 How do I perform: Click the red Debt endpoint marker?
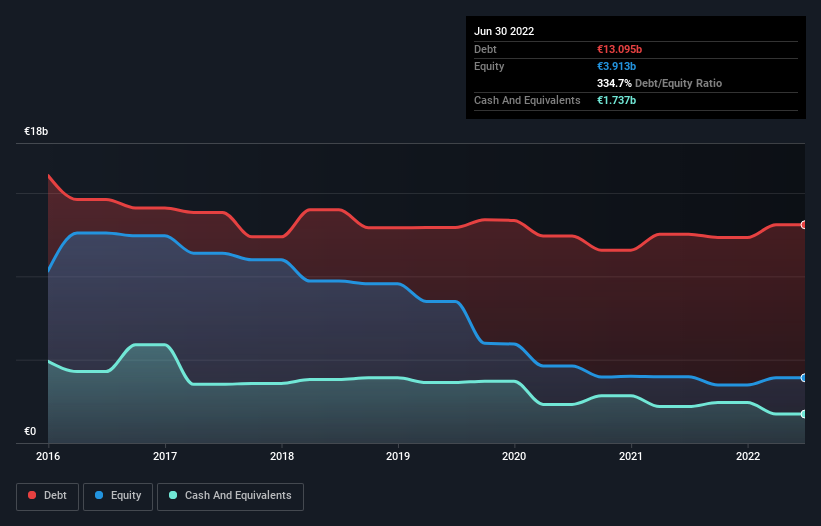click(804, 225)
